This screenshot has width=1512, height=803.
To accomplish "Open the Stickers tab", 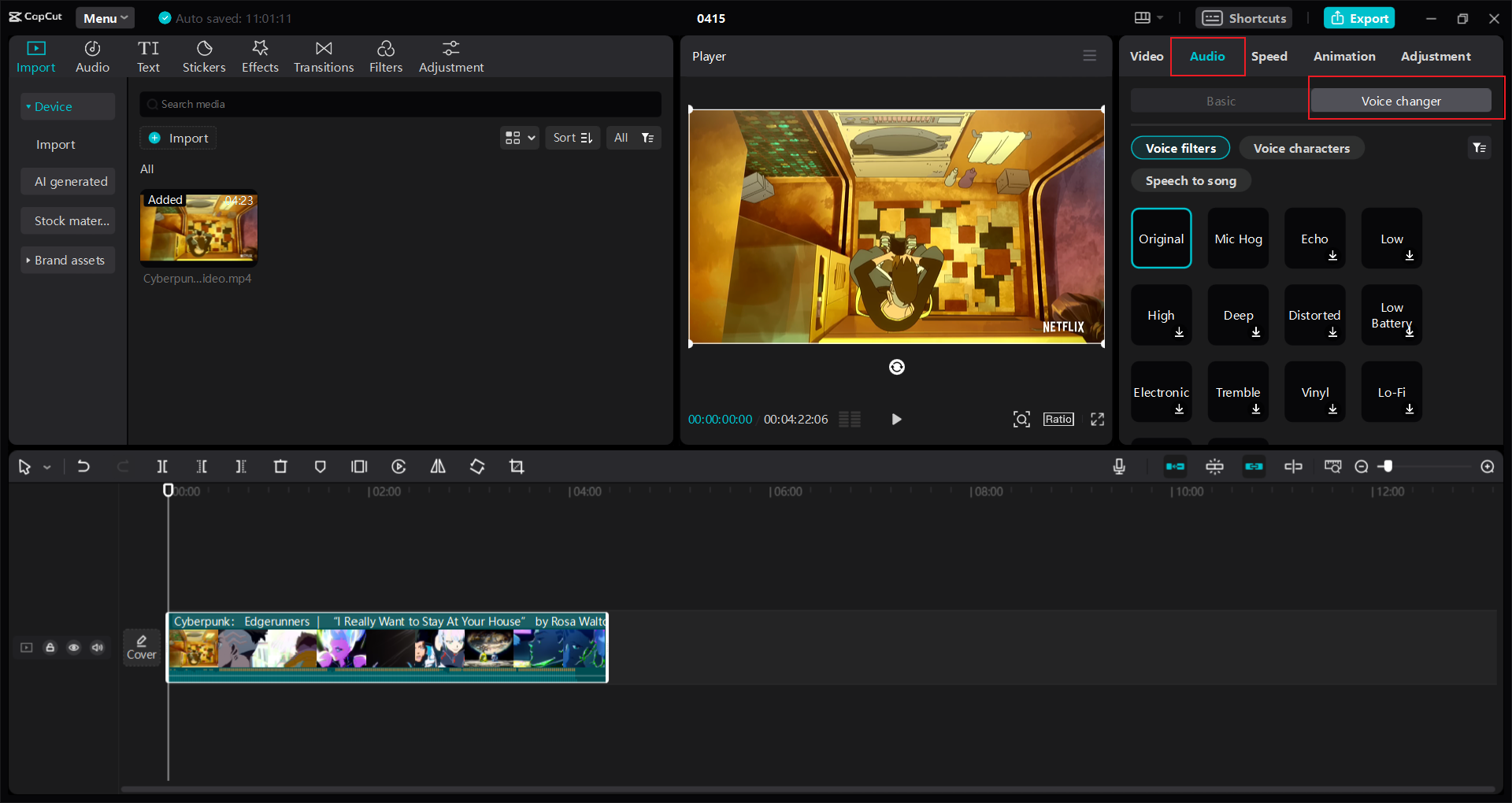I will click(x=204, y=57).
